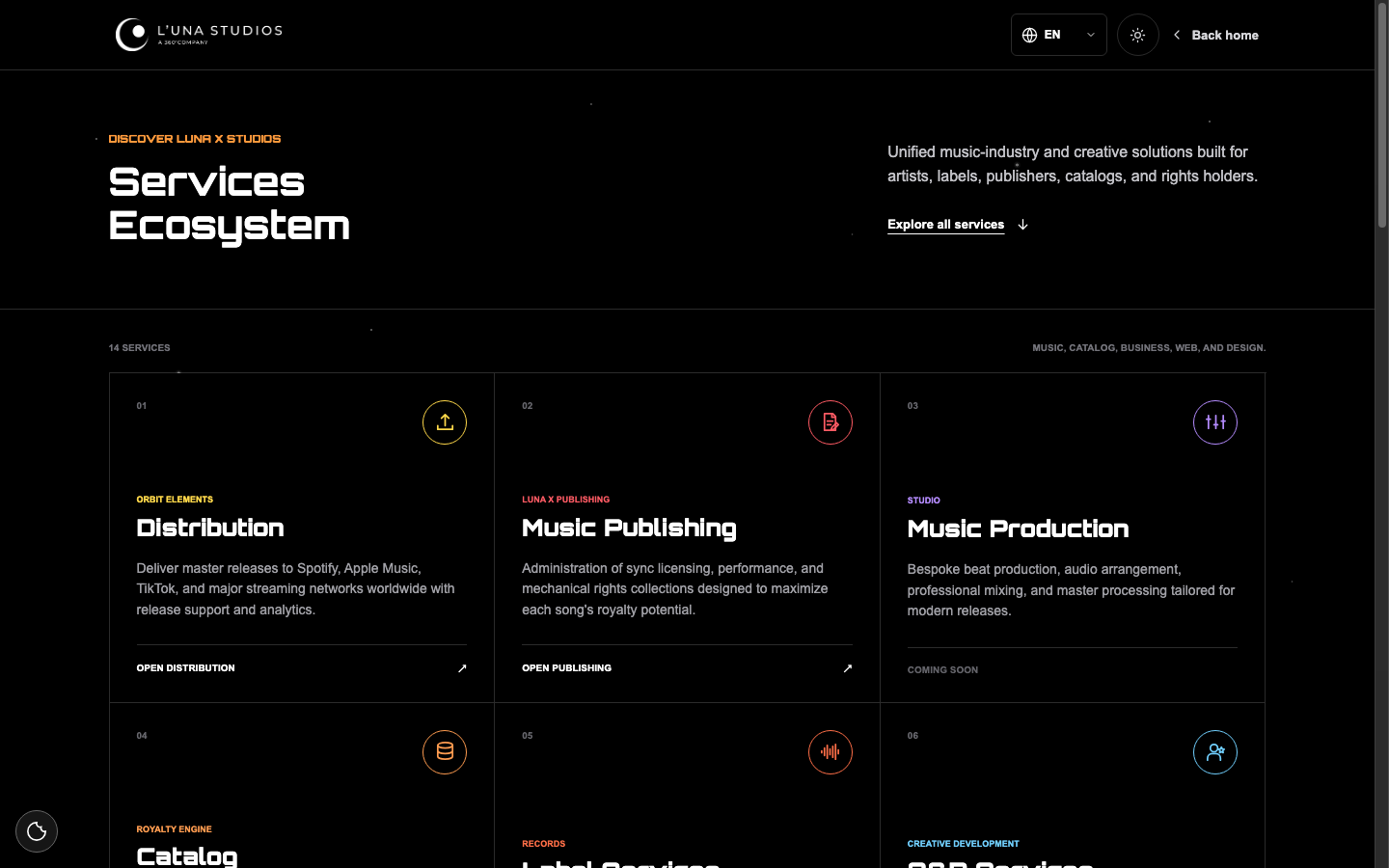Click the L'UNA Studios logo
1389x868 pixels.
(199, 35)
